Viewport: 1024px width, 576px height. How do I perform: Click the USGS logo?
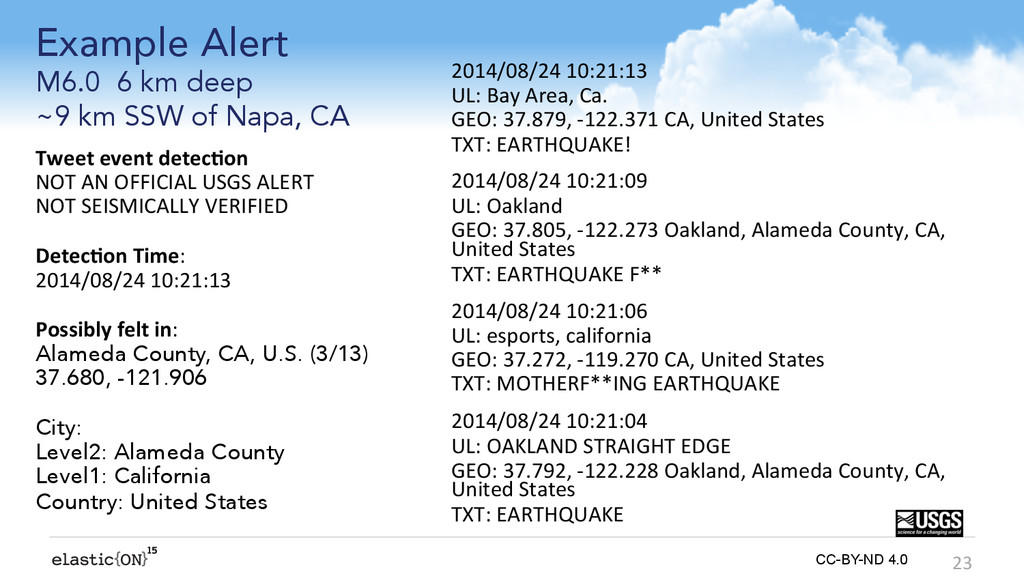pos(929,522)
